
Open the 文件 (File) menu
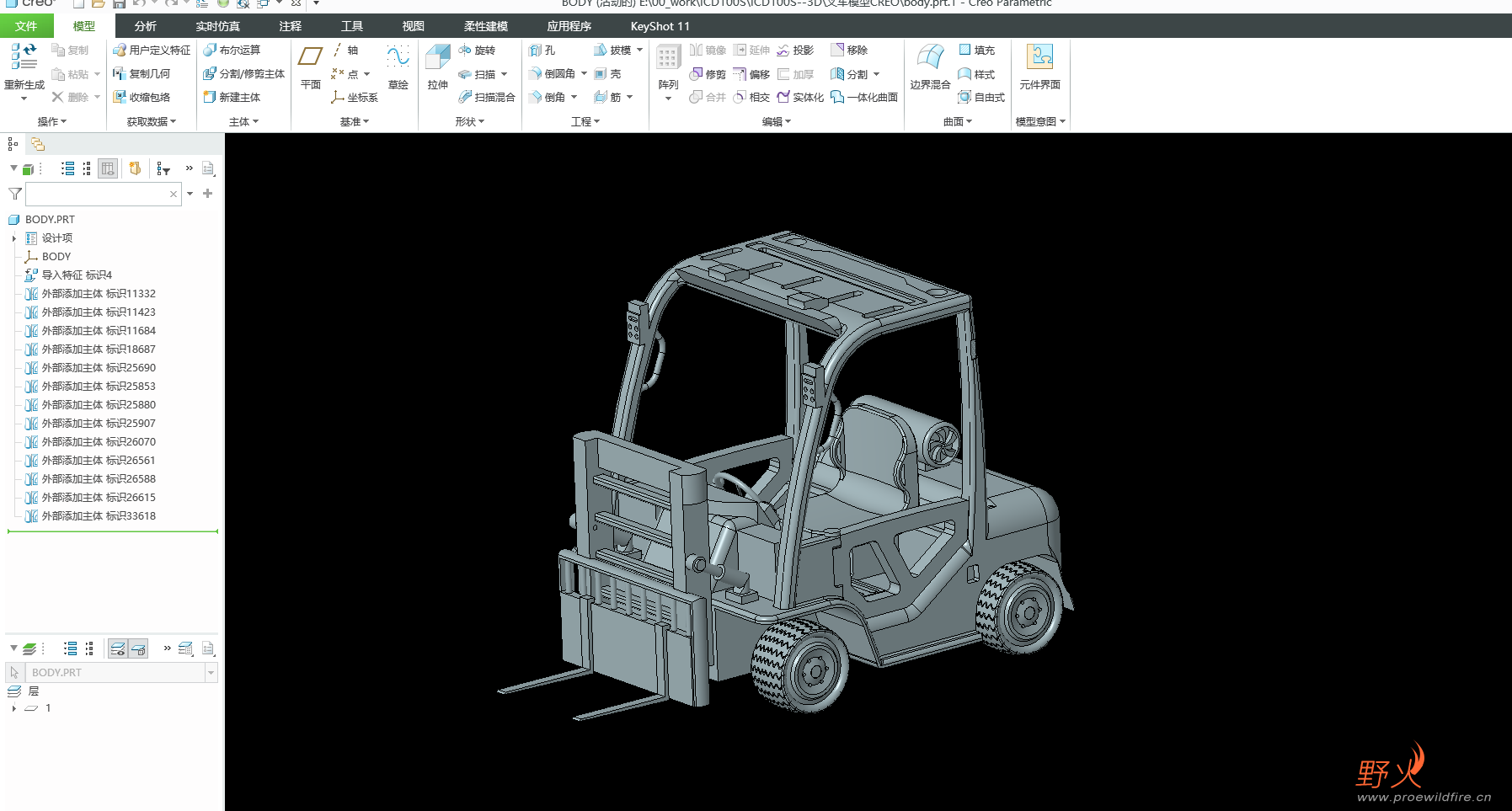tap(26, 26)
